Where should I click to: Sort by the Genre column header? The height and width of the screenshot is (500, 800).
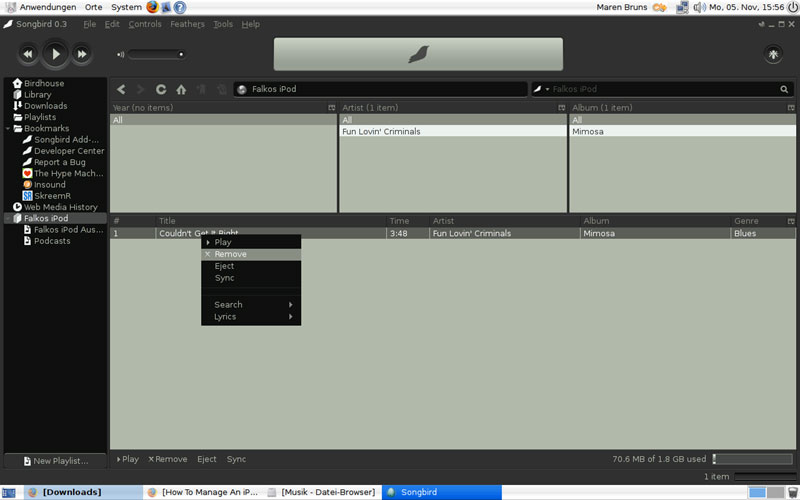click(759, 221)
